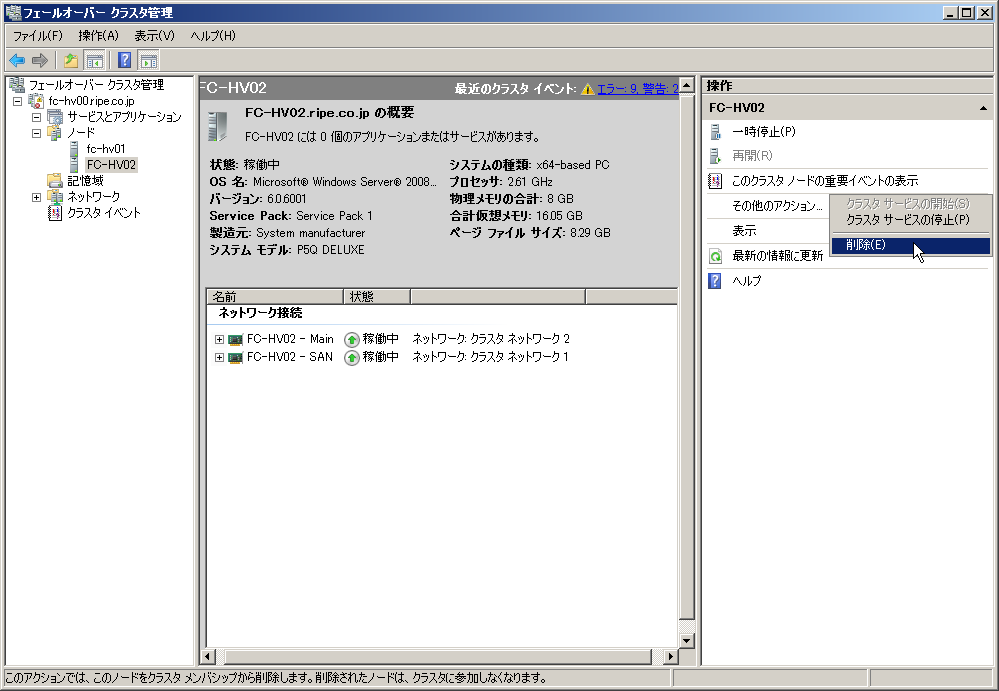The height and width of the screenshot is (691, 999).
Task: Click the ネットワーク tree icon
Action: pyautogui.click(x=55, y=197)
